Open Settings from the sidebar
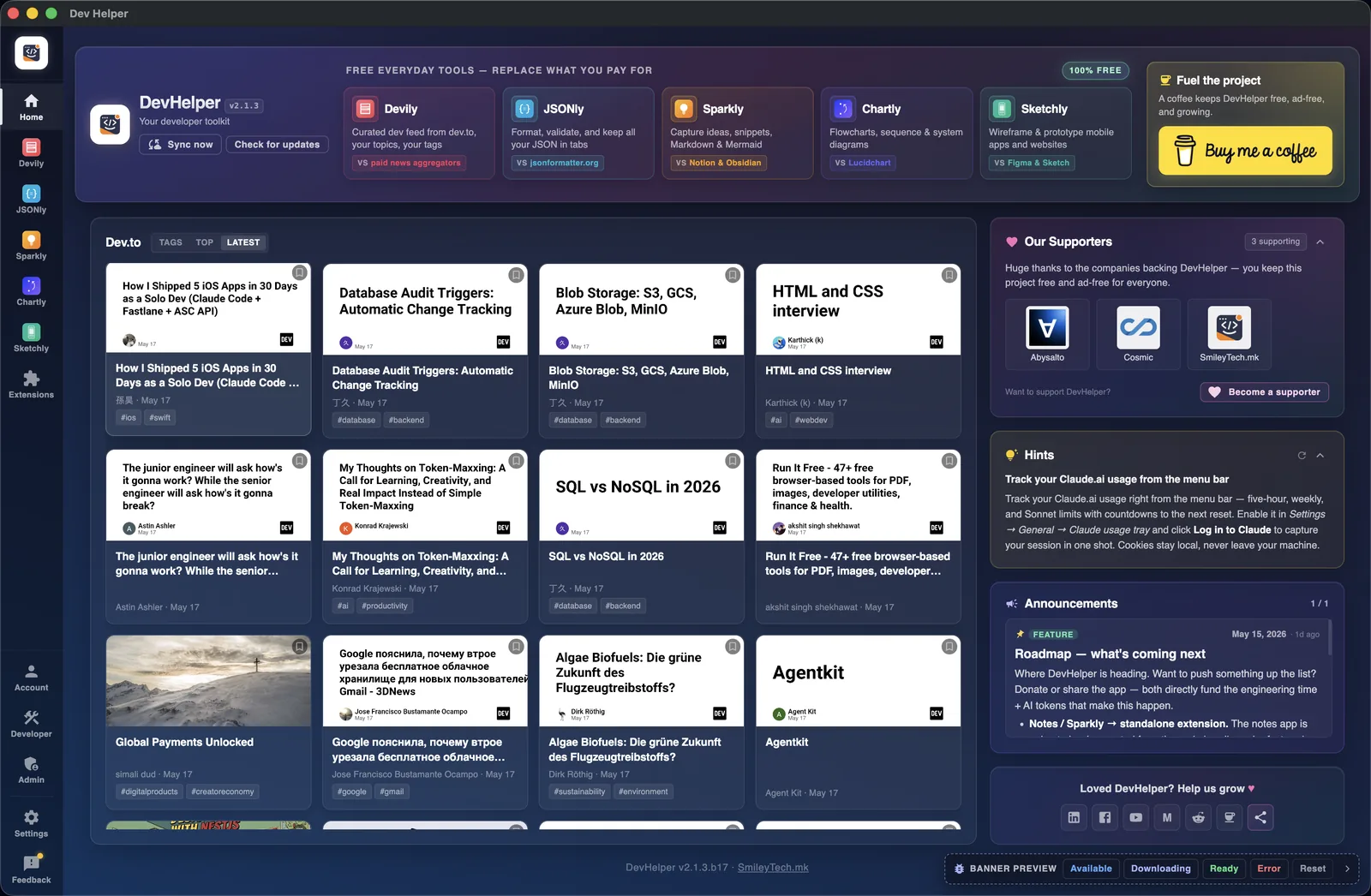The width and height of the screenshot is (1371, 896). 31,823
